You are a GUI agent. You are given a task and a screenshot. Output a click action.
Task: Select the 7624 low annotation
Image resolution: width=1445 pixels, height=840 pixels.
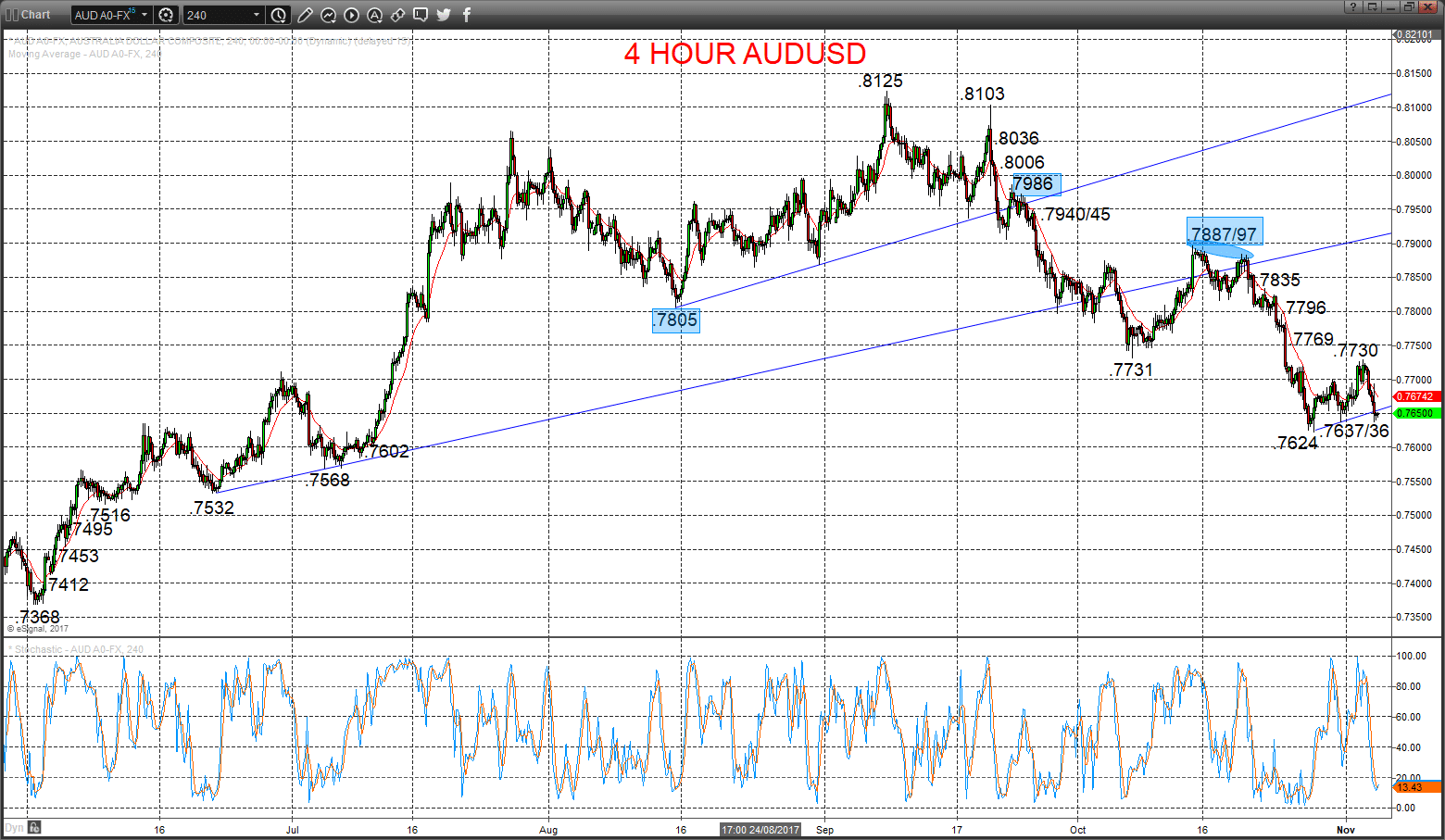tap(1297, 443)
